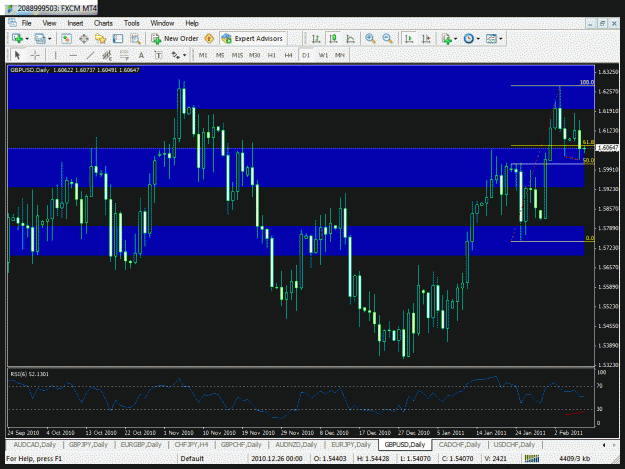Viewport: 625px width, 469px height.
Task: Switch to the EURGBP,Daily chart tab
Action: pos(141,445)
